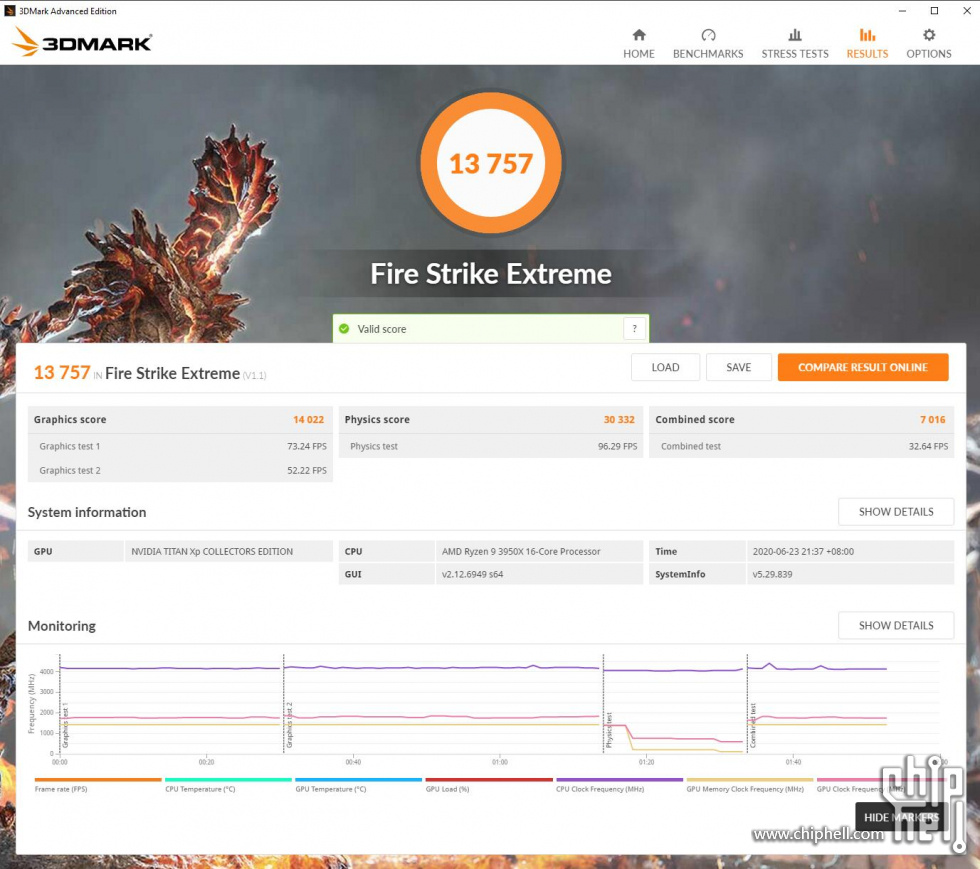The height and width of the screenshot is (869, 980).
Task: Click the LOAD button
Action: [665, 368]
